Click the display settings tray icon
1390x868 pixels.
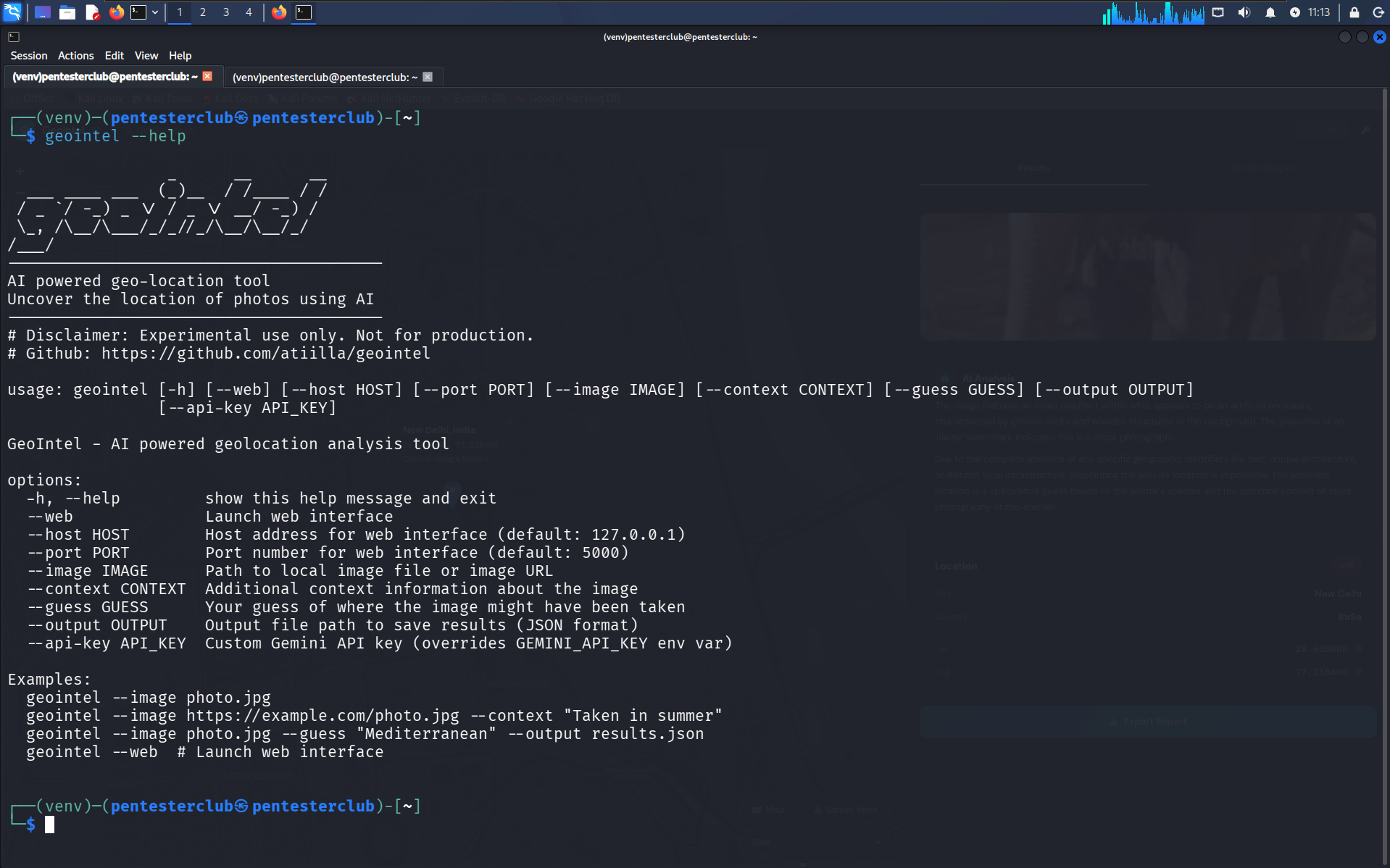1218,12
